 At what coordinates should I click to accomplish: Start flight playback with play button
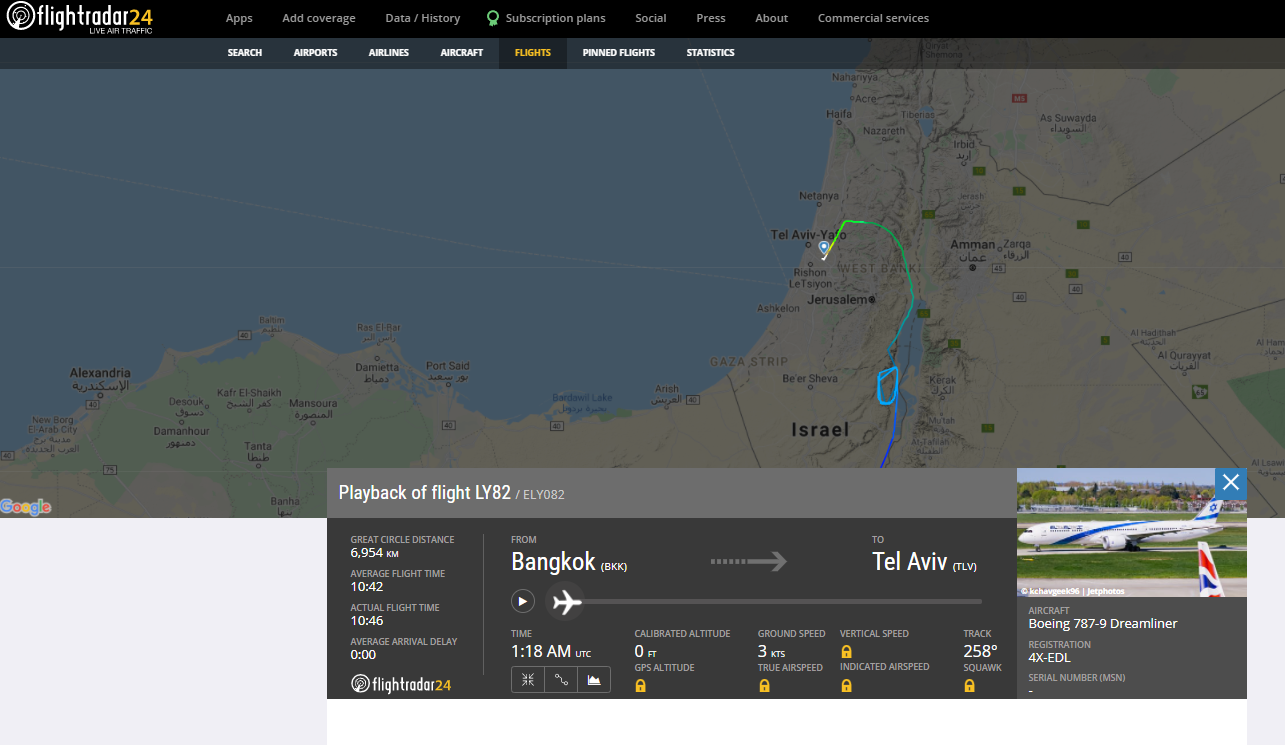(523, 601)
